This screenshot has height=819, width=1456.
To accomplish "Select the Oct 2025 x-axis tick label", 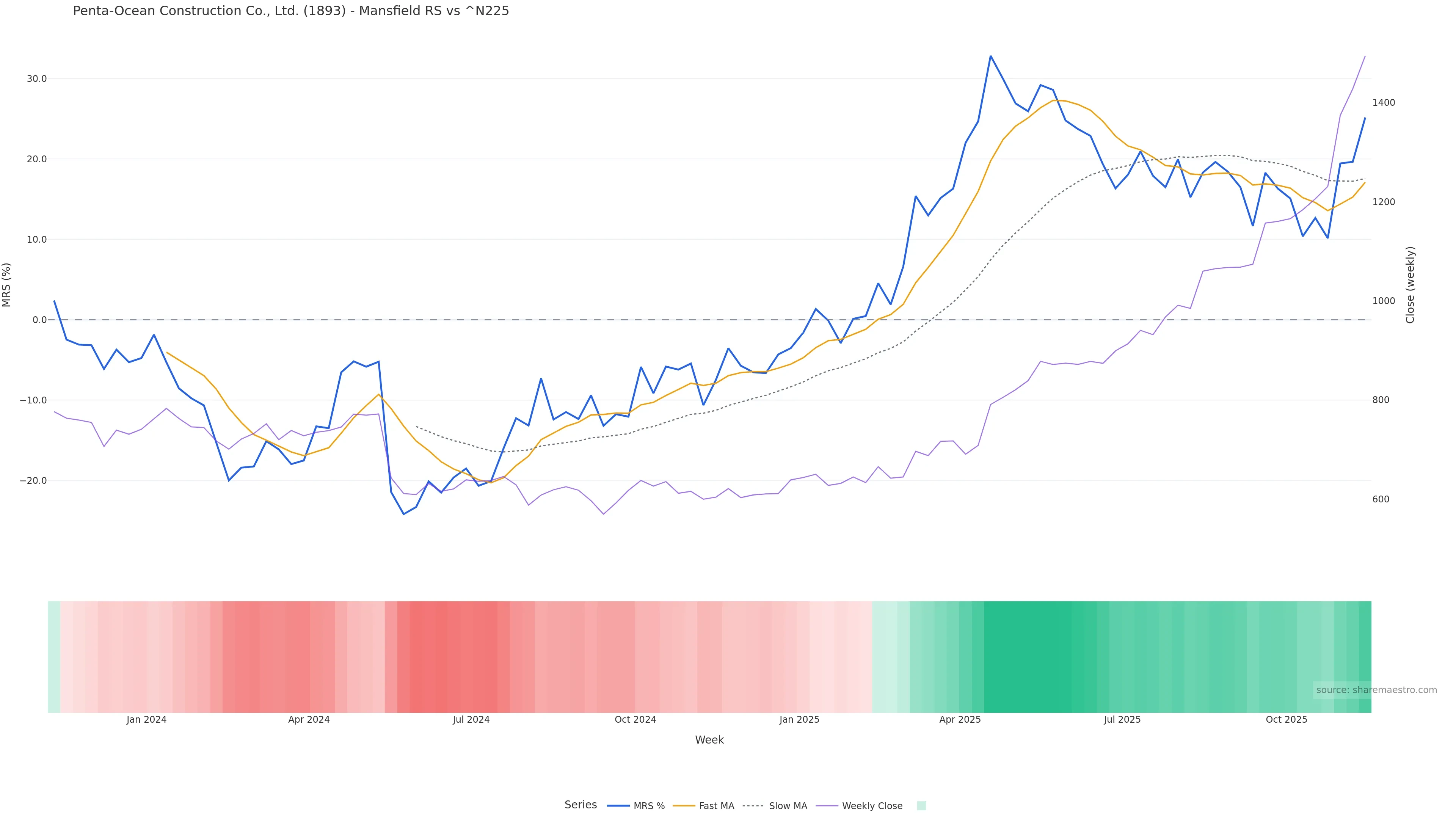I will coord(1286,720).
